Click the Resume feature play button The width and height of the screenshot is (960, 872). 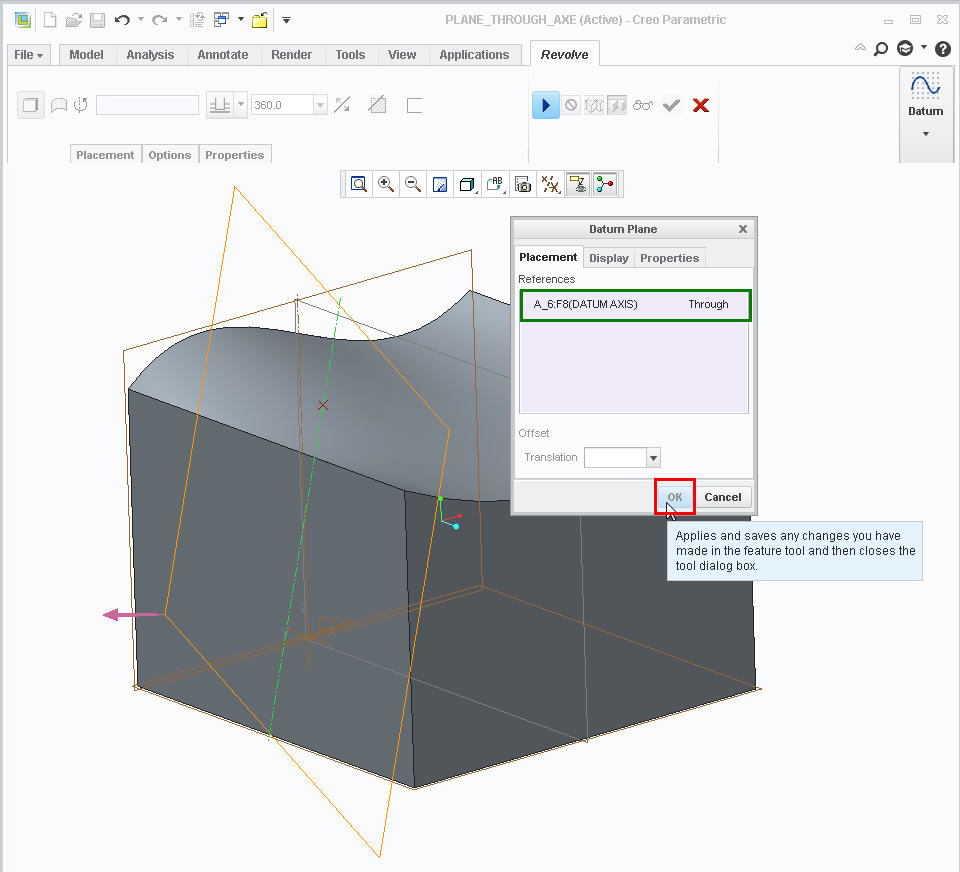(x=545, y=105)
